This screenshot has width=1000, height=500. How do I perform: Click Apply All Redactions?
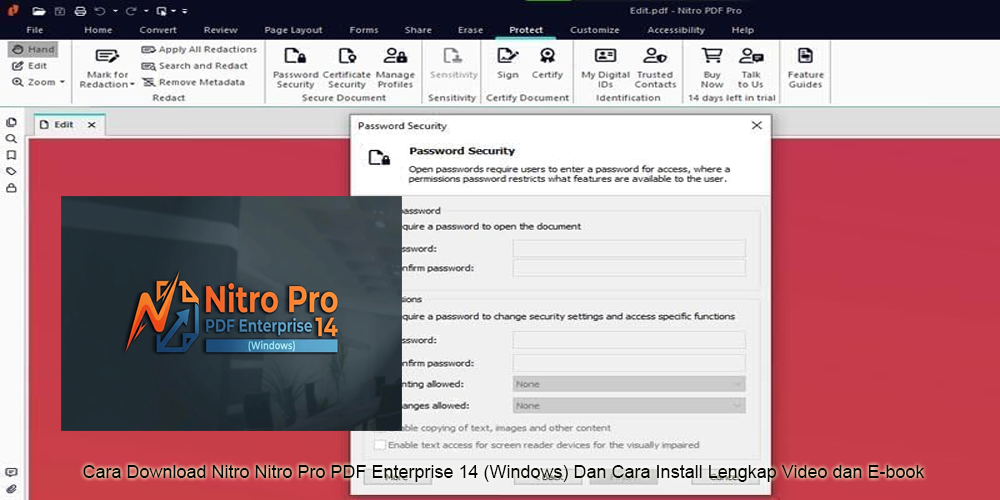[x=199, y=49]
